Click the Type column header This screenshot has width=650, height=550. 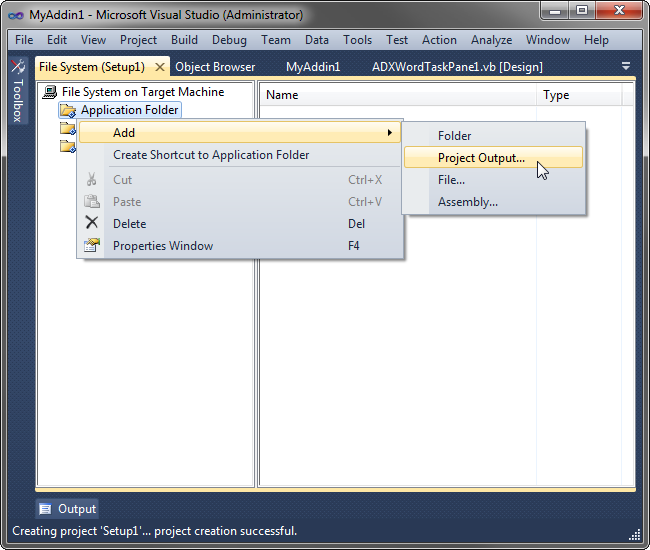[579, 95]
